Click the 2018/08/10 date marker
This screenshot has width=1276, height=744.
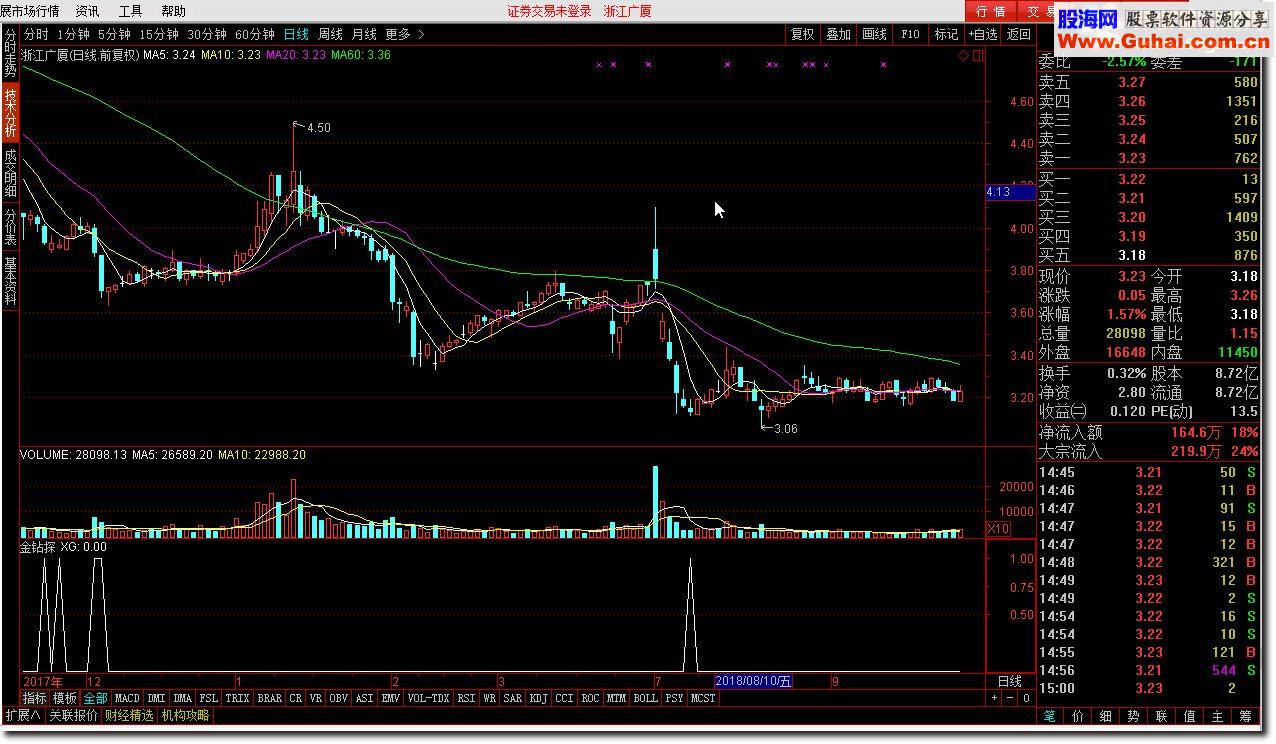(x=753, y=681)
